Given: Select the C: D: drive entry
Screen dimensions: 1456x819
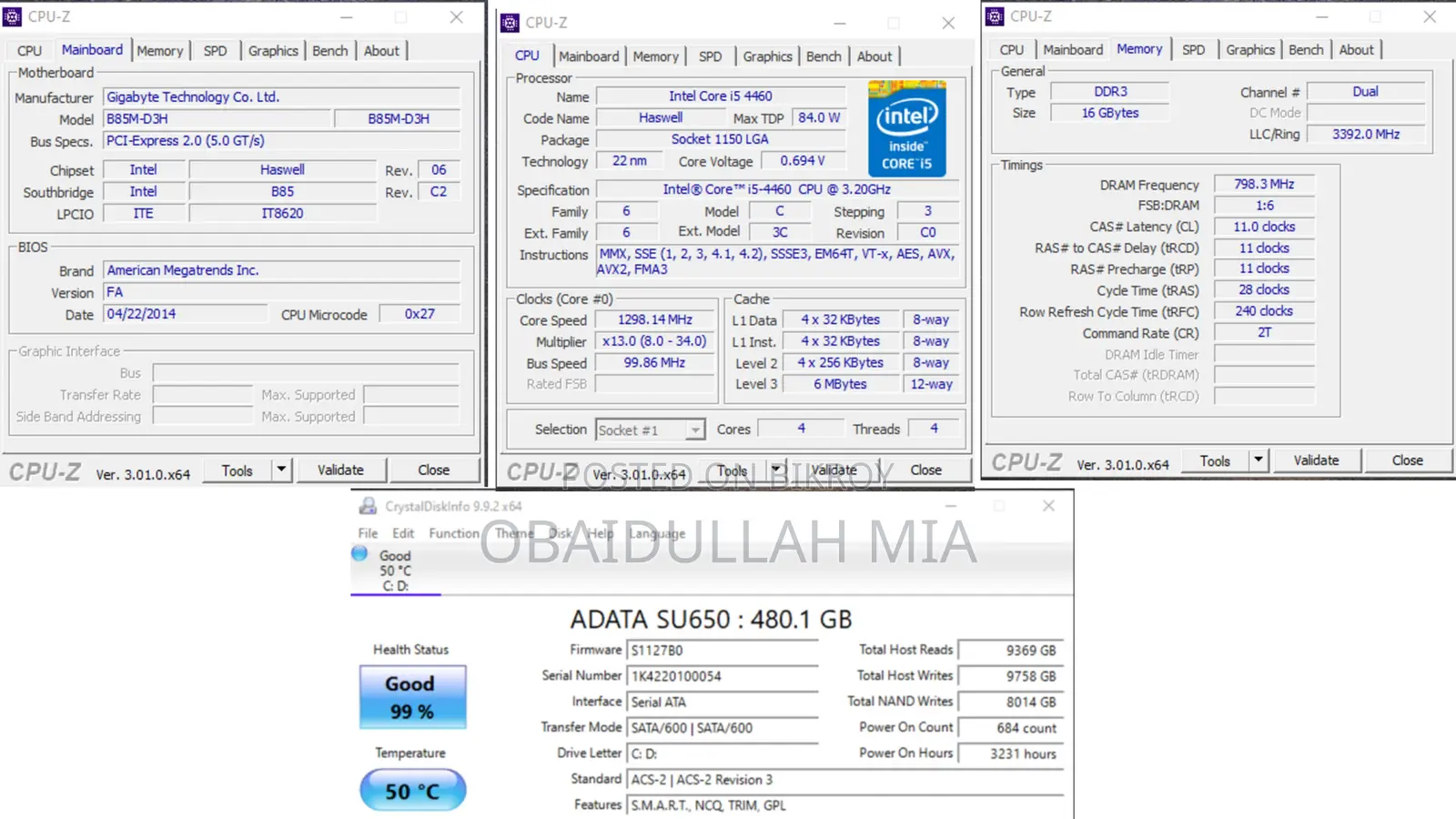Looking at the screenshot, I should [x=396, y=571].
